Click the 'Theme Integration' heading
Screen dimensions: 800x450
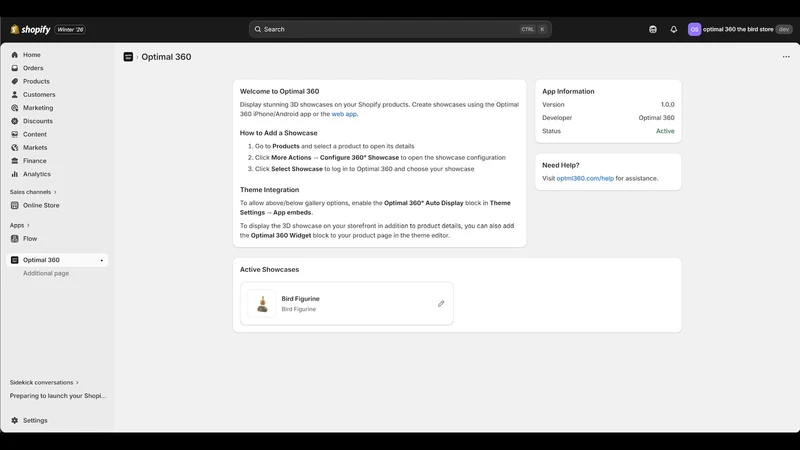pos(269,189)
